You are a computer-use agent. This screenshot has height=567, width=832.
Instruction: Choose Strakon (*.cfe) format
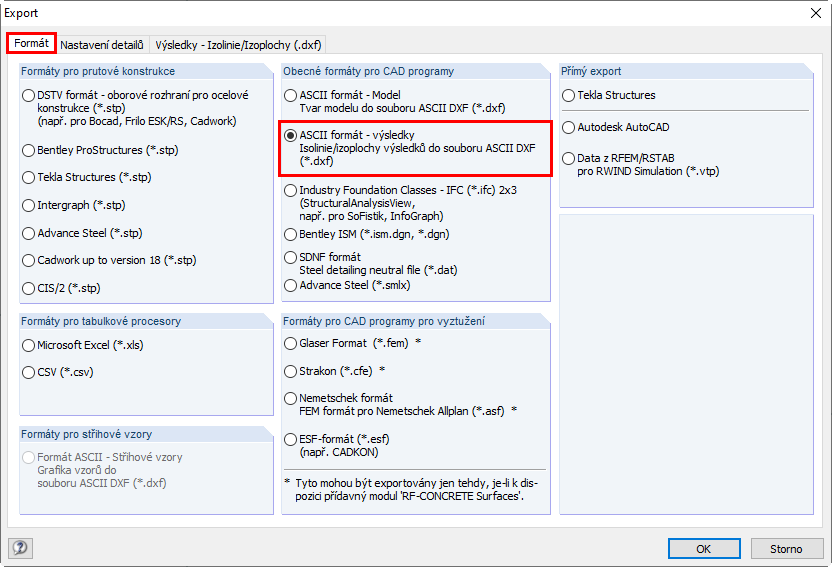point(290,371)
